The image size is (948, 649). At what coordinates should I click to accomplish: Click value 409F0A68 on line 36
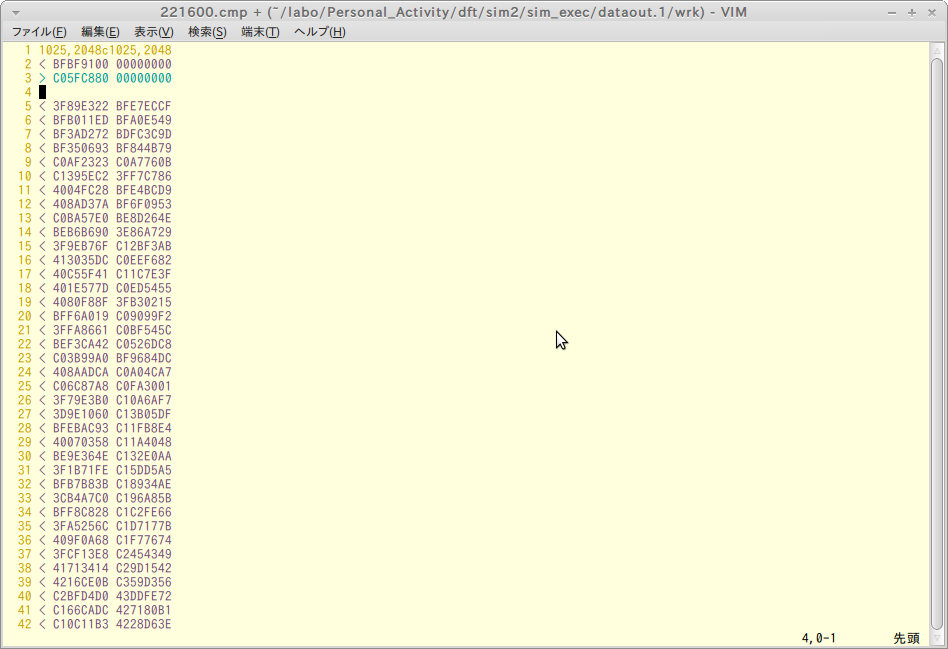(81, 540)
